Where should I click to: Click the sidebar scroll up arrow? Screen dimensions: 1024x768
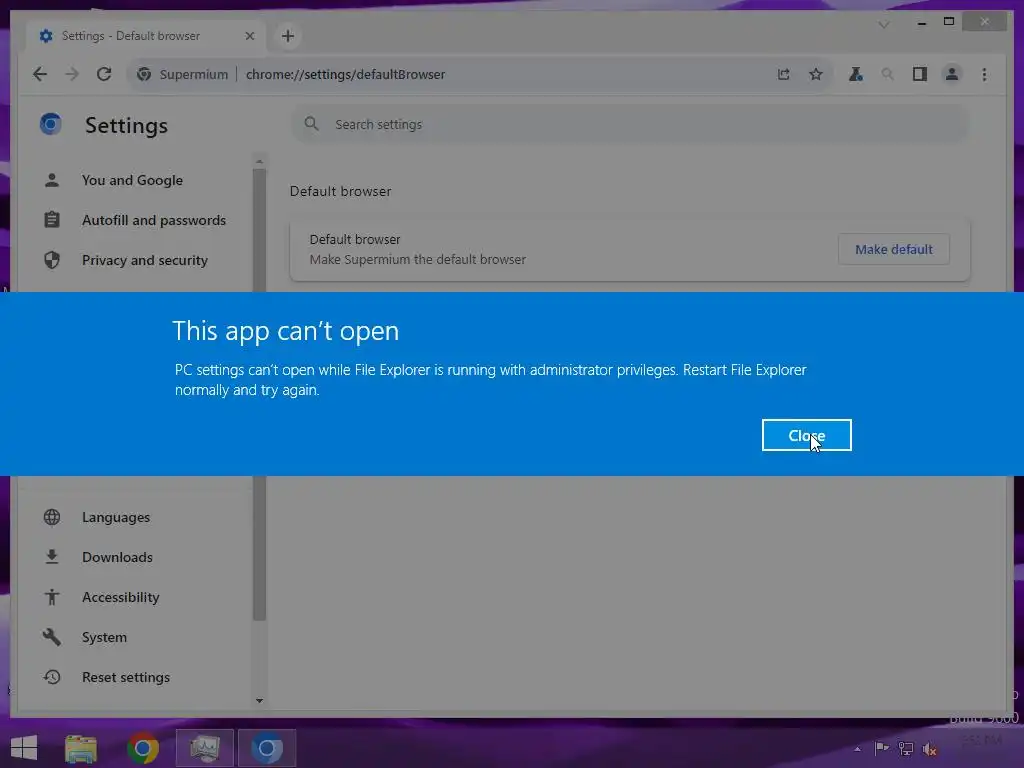coord(259,161)
